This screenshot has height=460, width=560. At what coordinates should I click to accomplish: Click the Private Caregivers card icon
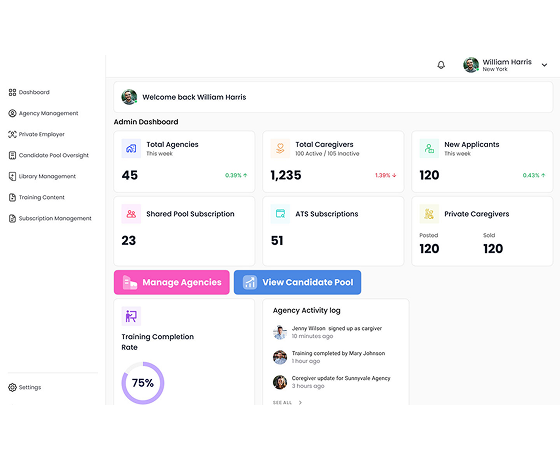[x=429, y=214]
